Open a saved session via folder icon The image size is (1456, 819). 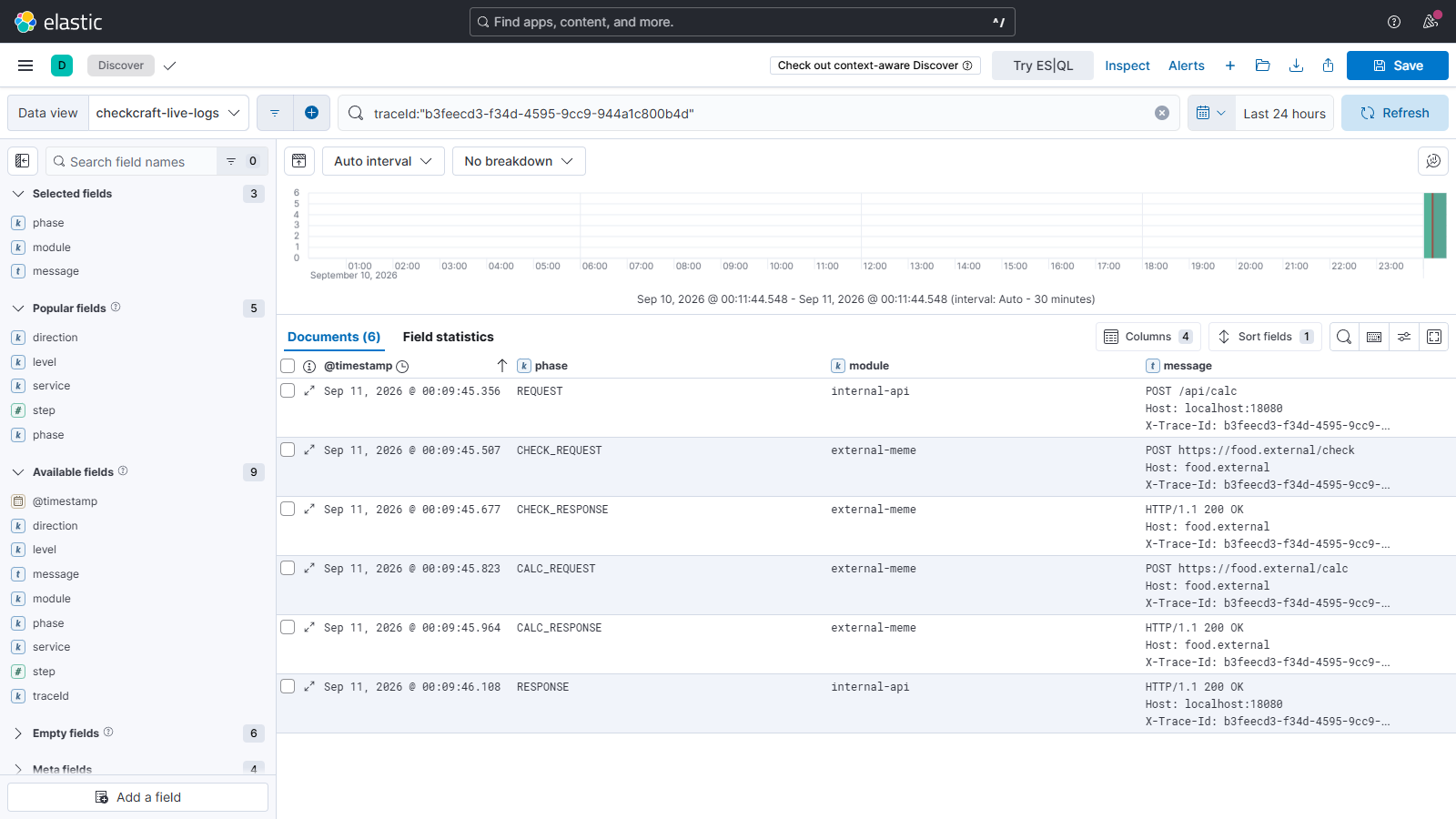pyautogui.click(x=1262, y=66)
